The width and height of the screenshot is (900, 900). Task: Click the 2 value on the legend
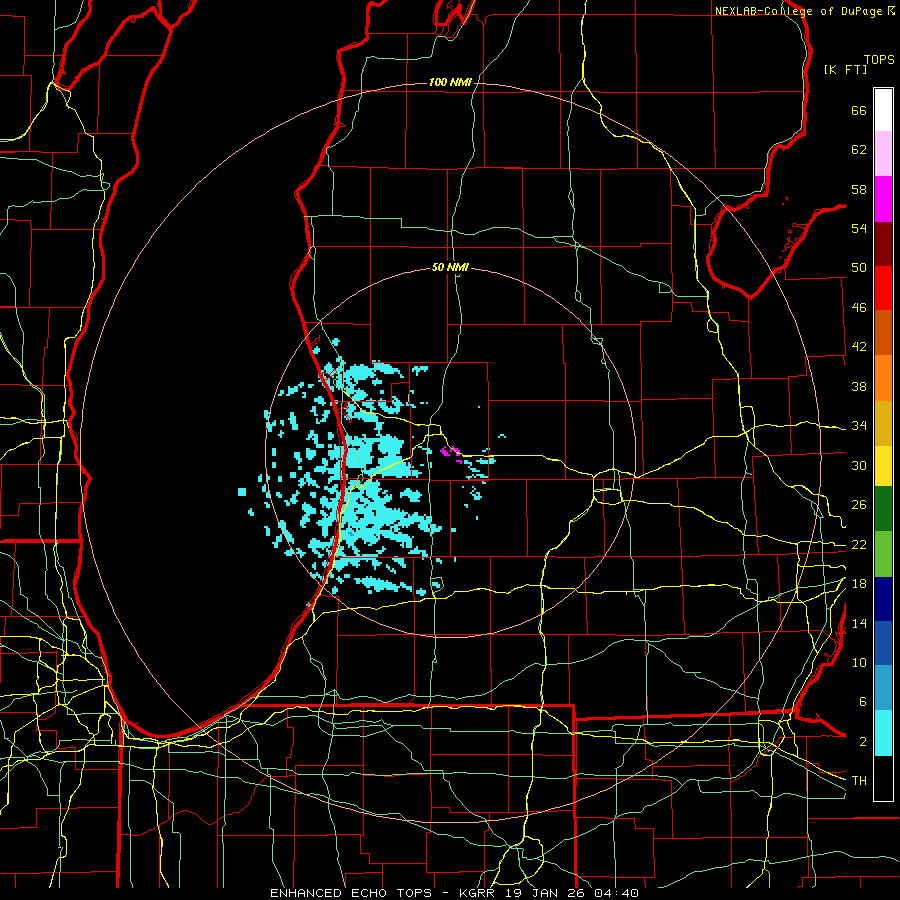click(x=863, y=741)
